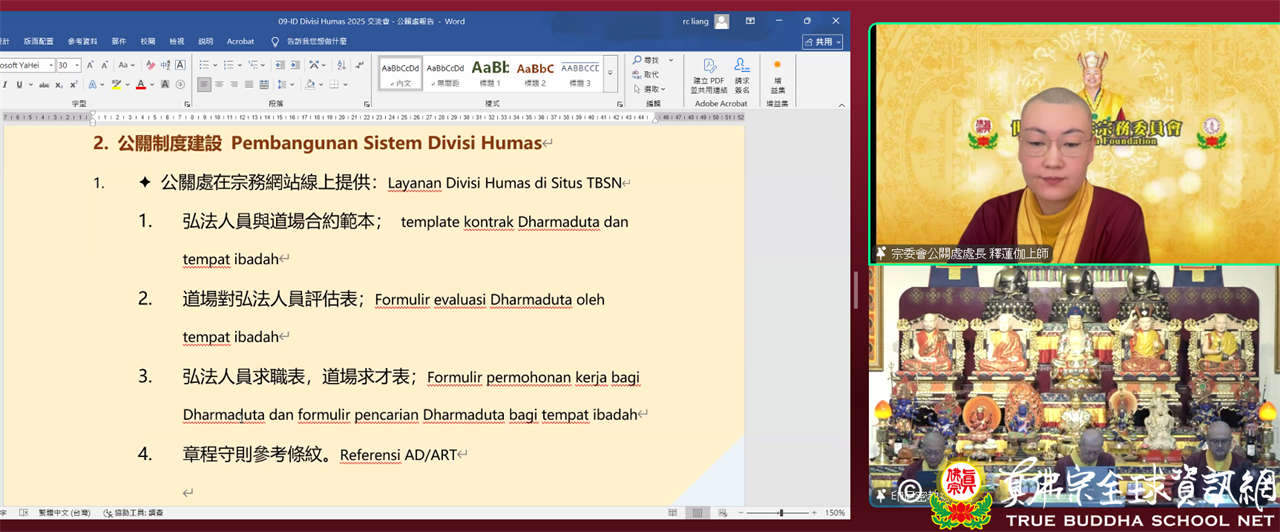Screen dimensions: 1280x532
Task: Click the paragraph shading bucket icon
Action: [311, 85]
